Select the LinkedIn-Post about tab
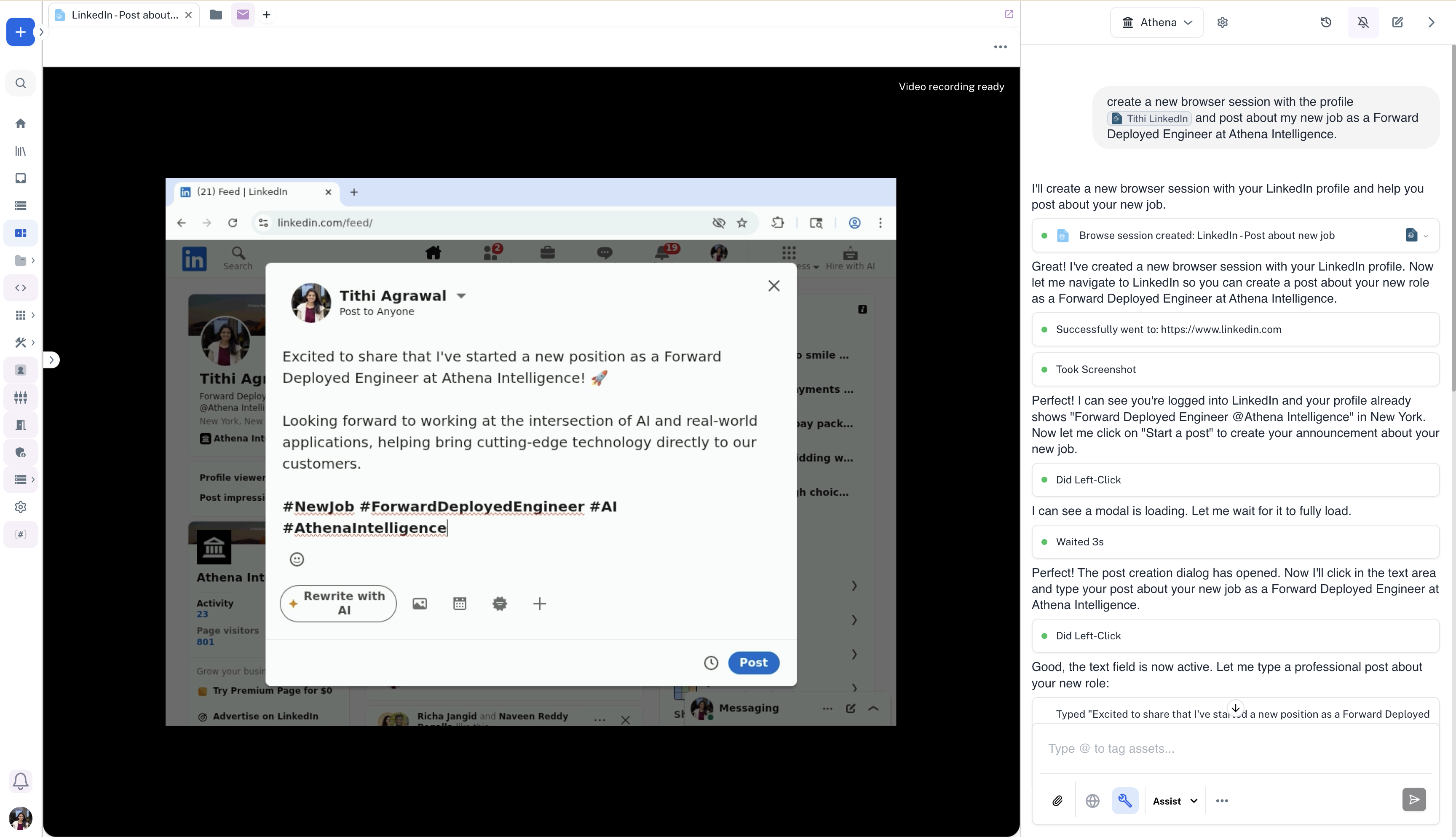This screenshot has height=837, width=1456. [124, 15]
